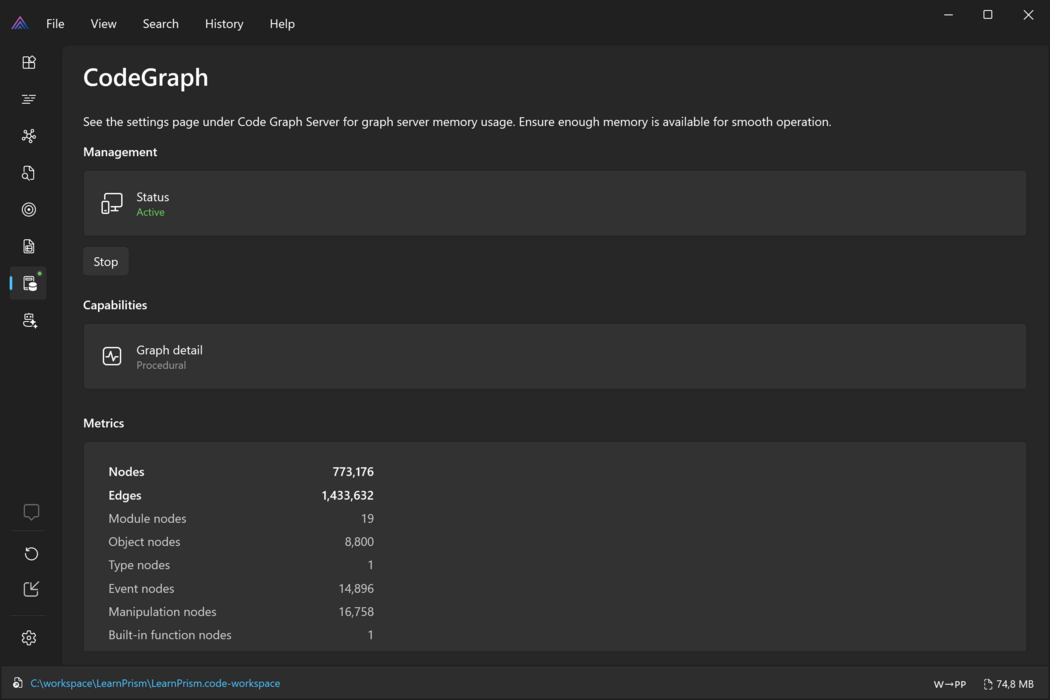Click the Status card showing Active

click(554, 203)
